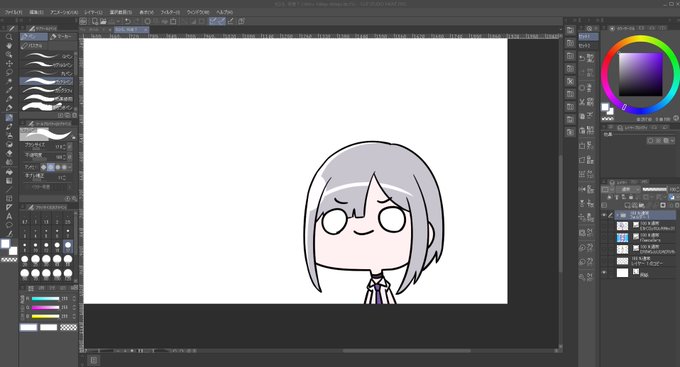Screen dimensions: 680x367
Task: Select the リアルGペン sub tool
Action: click(x=47, y=65)
